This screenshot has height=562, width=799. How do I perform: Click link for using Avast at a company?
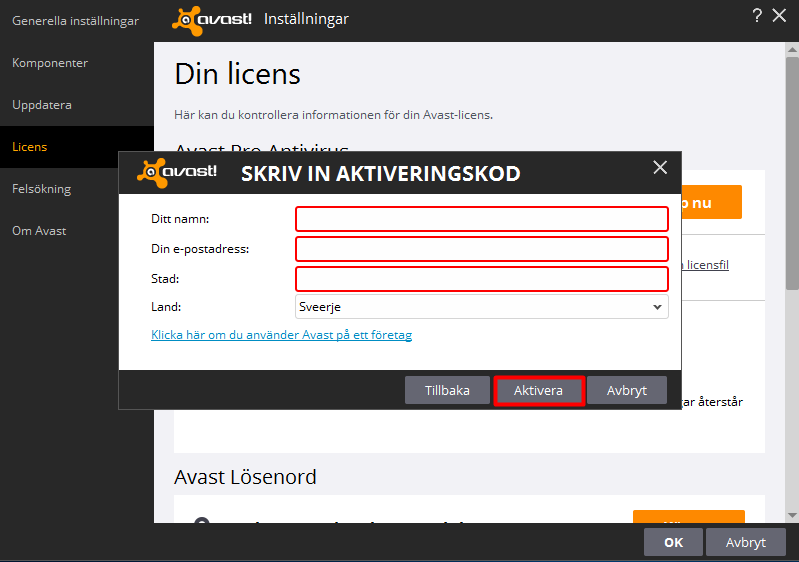(x=281, y=335)
